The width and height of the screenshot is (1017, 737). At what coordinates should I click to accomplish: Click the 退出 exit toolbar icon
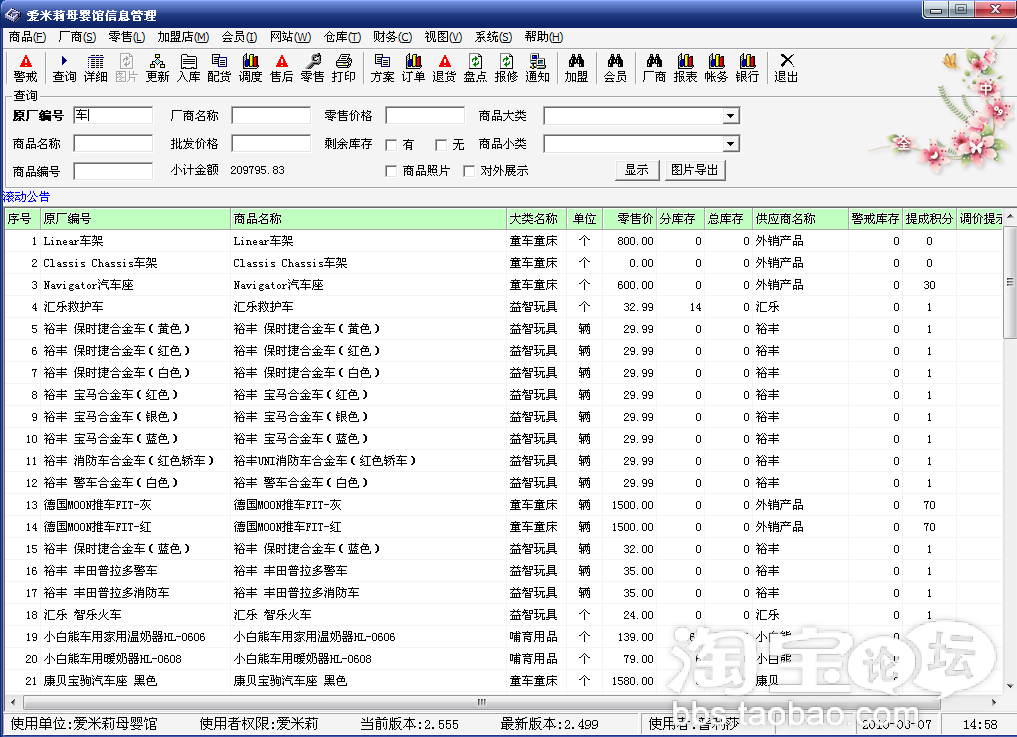pos(786,68)
